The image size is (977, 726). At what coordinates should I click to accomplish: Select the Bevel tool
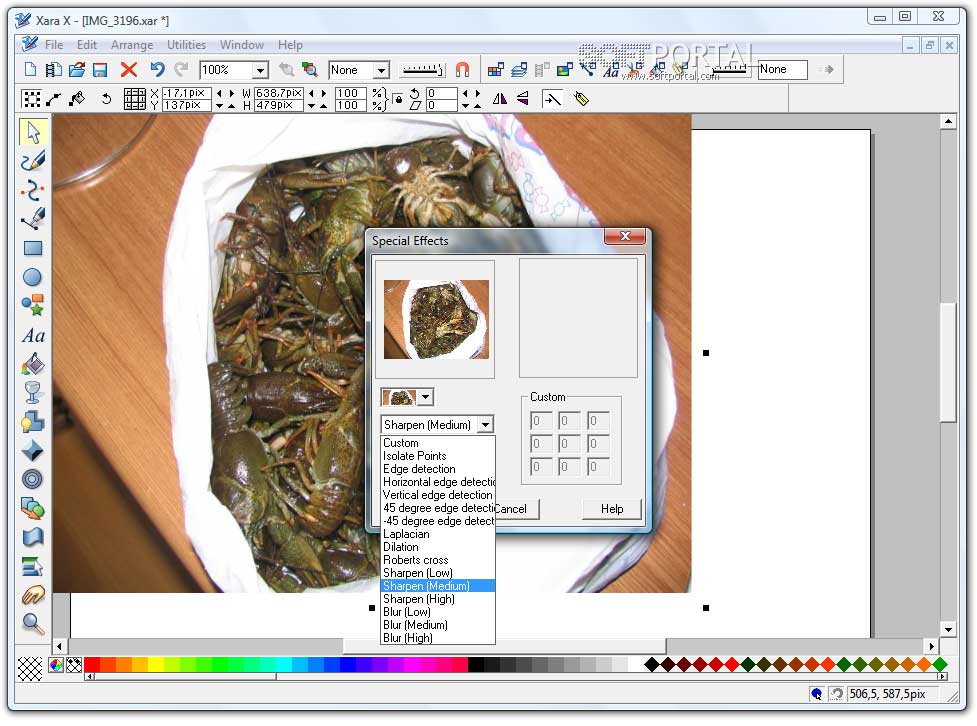pyautogui.click(x=32, y=451)
